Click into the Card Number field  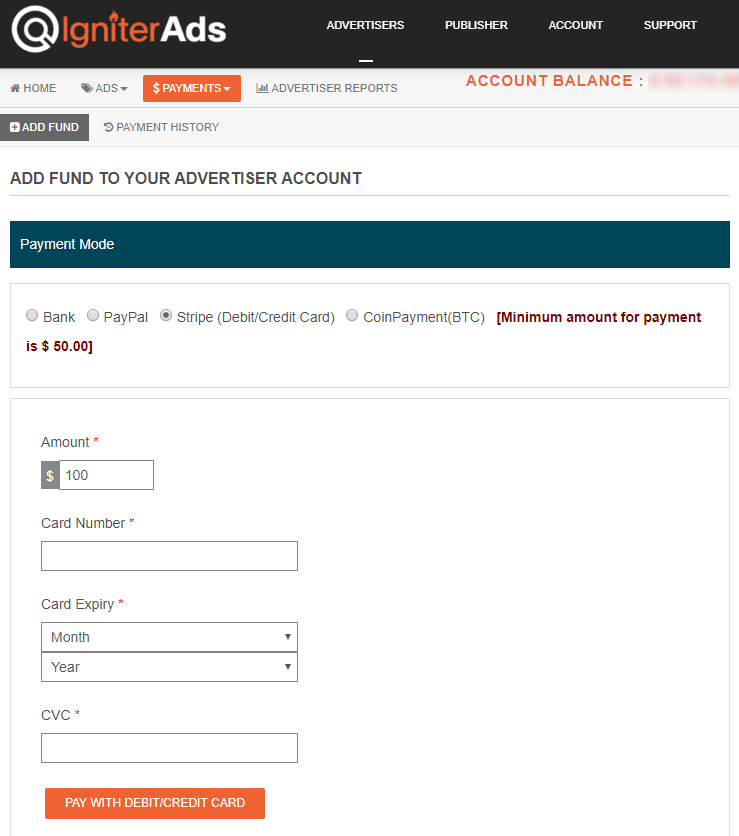click(x=170, y=556)
